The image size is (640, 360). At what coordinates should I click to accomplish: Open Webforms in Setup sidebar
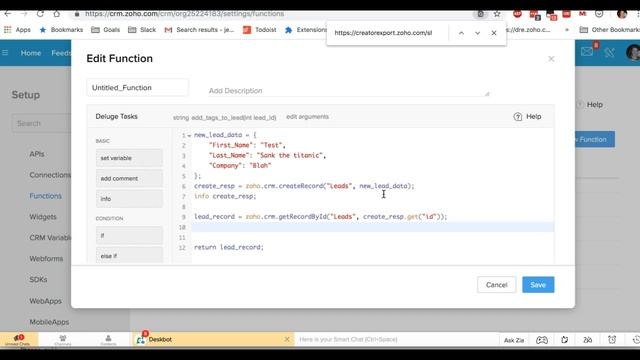[46, 258]
